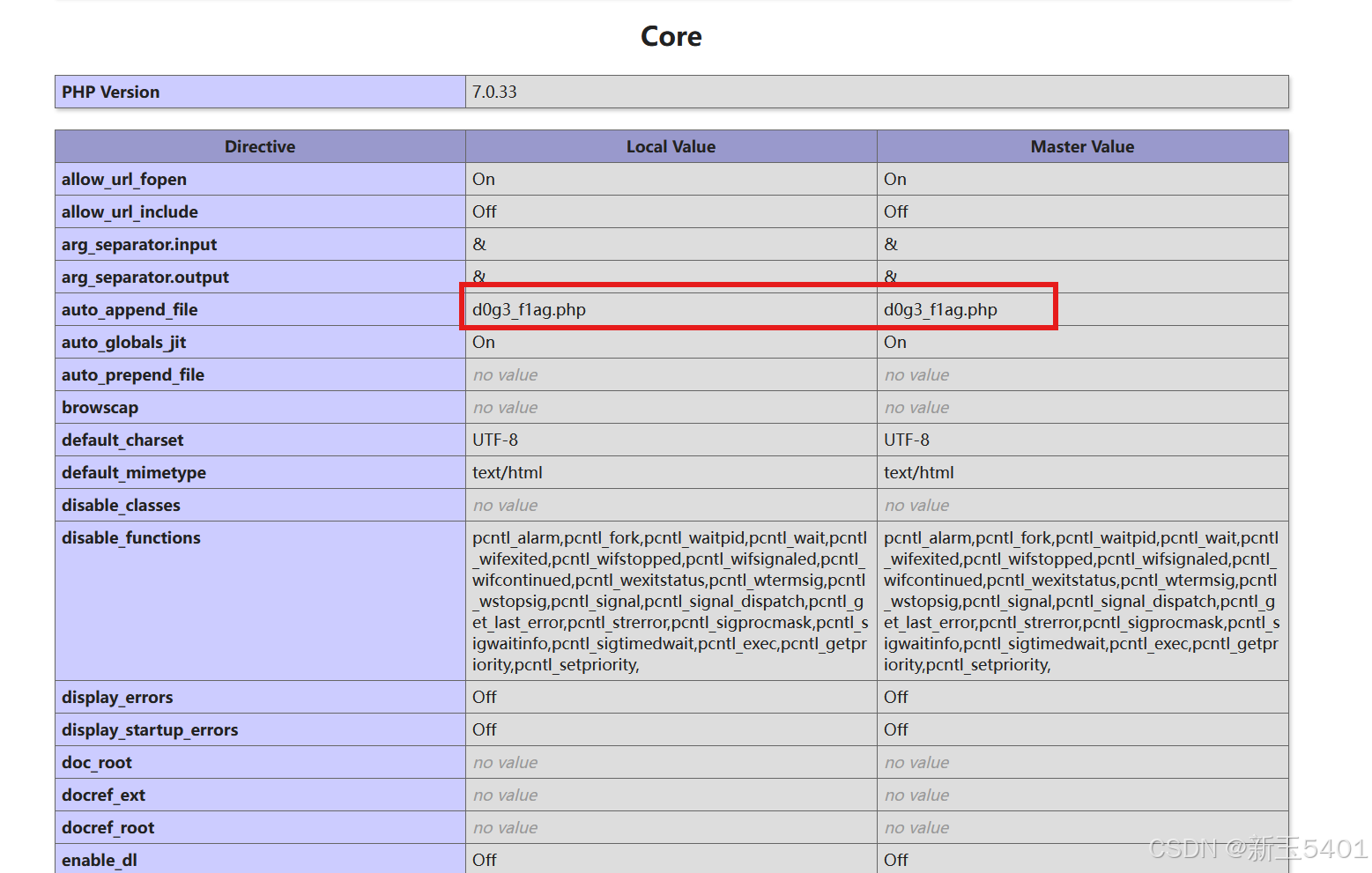Click disable_classes local no value cell
The image size is (1372, 873).
coord(671,505)
